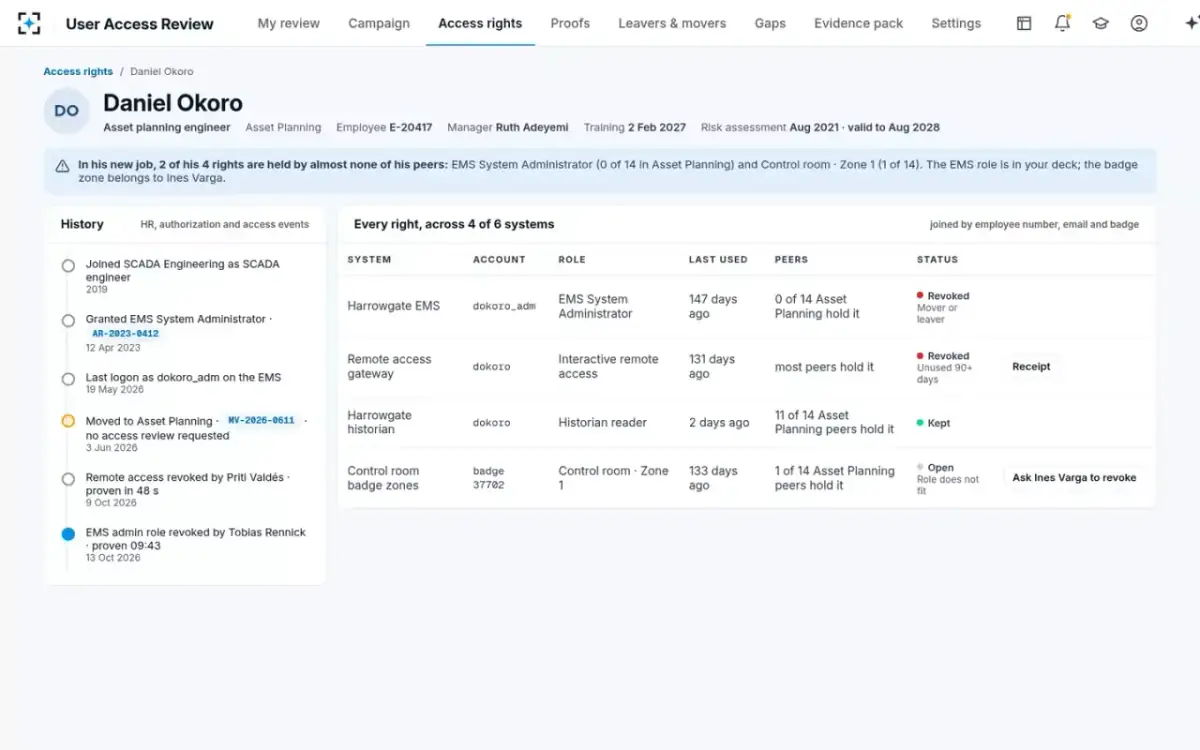Open the Evidence pack tab
The image size is (1200, 750).
click(858, 23)
